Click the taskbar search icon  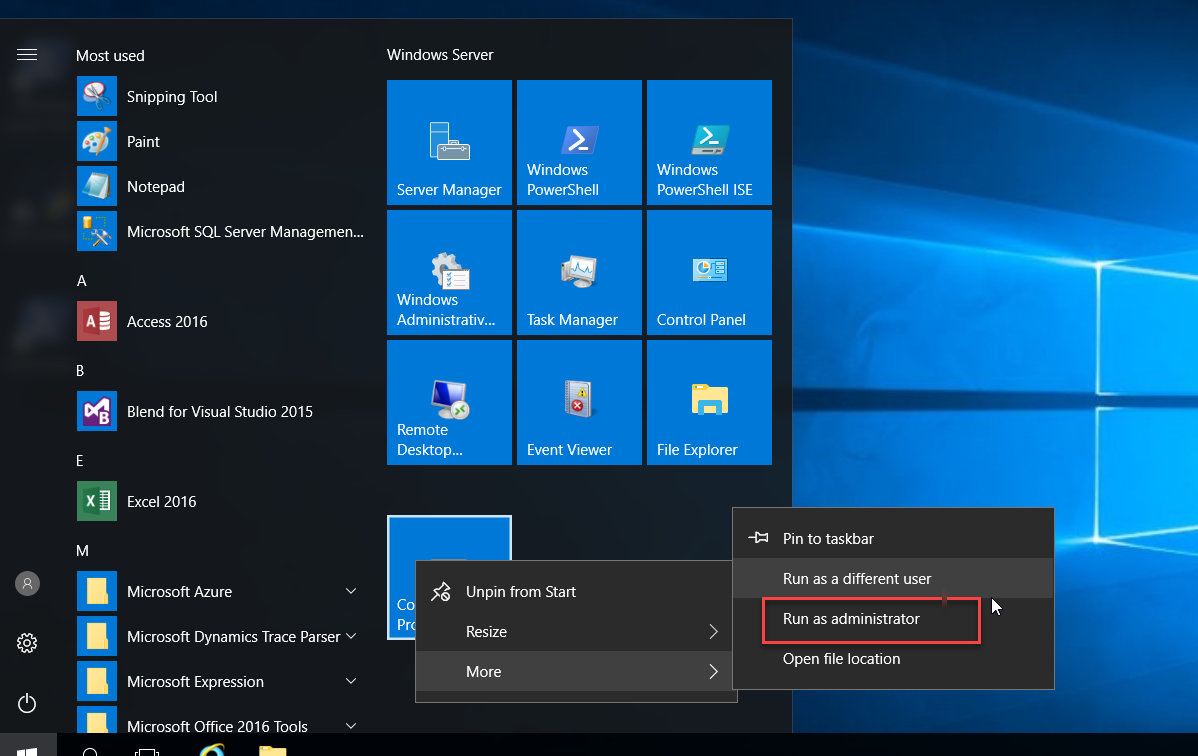click(x=89, y=751)
